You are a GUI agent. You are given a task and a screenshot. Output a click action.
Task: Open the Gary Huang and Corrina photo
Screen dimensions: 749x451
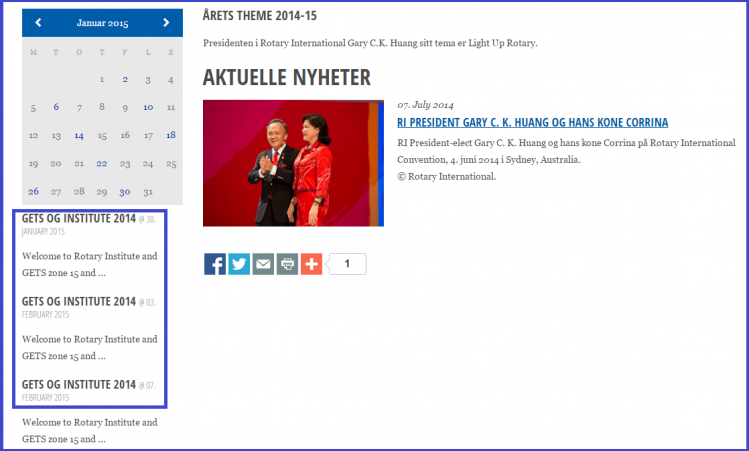click(x=293, y=163)
